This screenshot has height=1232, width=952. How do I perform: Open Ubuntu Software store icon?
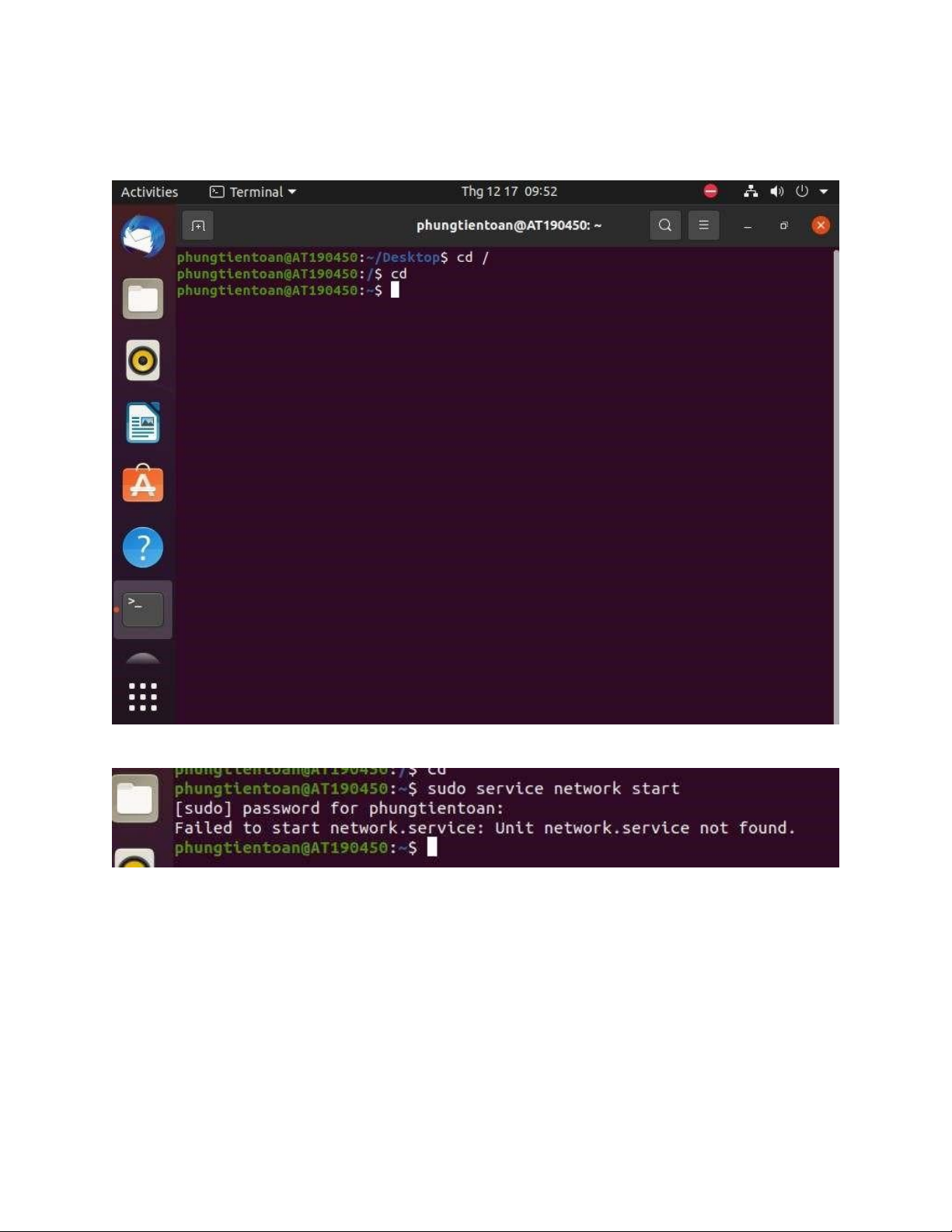coord(143,484)
